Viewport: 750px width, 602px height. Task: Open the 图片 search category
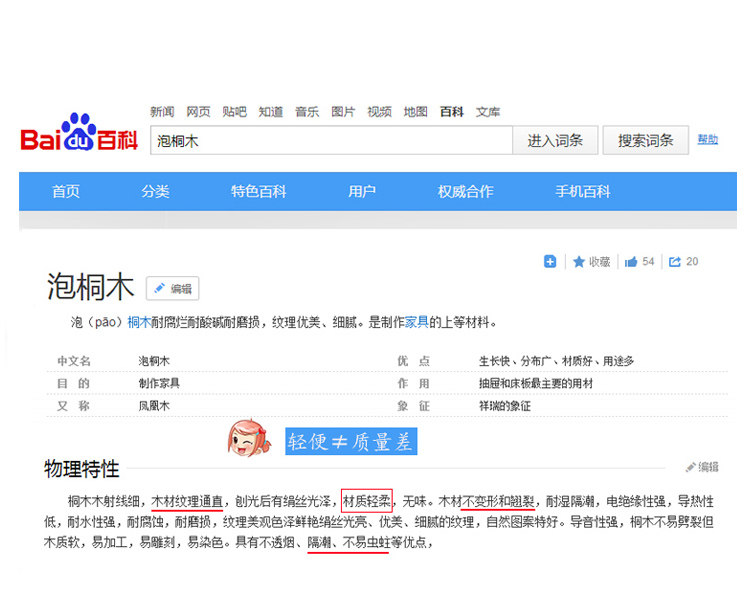coord(343,112)
